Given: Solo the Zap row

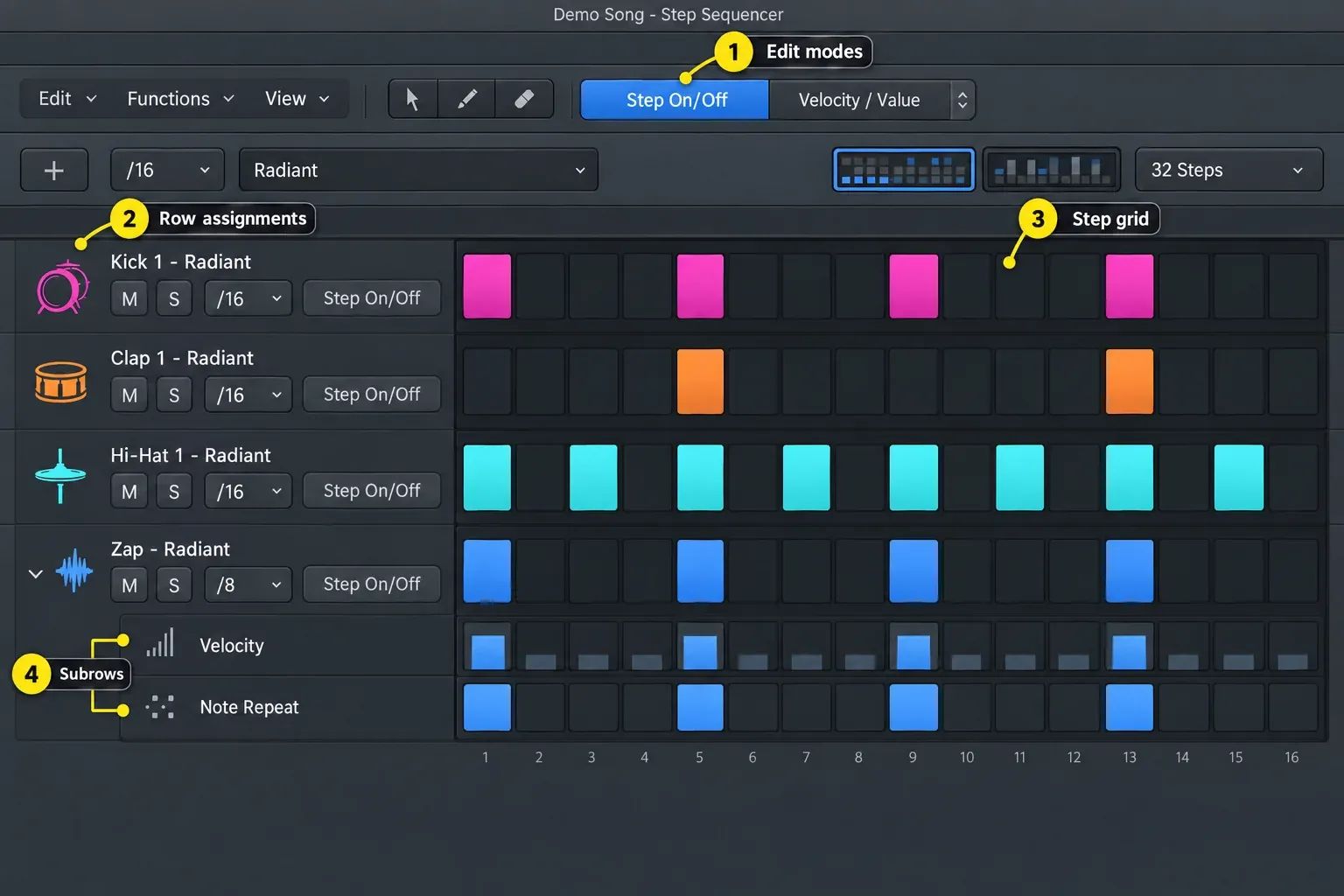Looking at the screenshot, I should (x=174, y=585).
